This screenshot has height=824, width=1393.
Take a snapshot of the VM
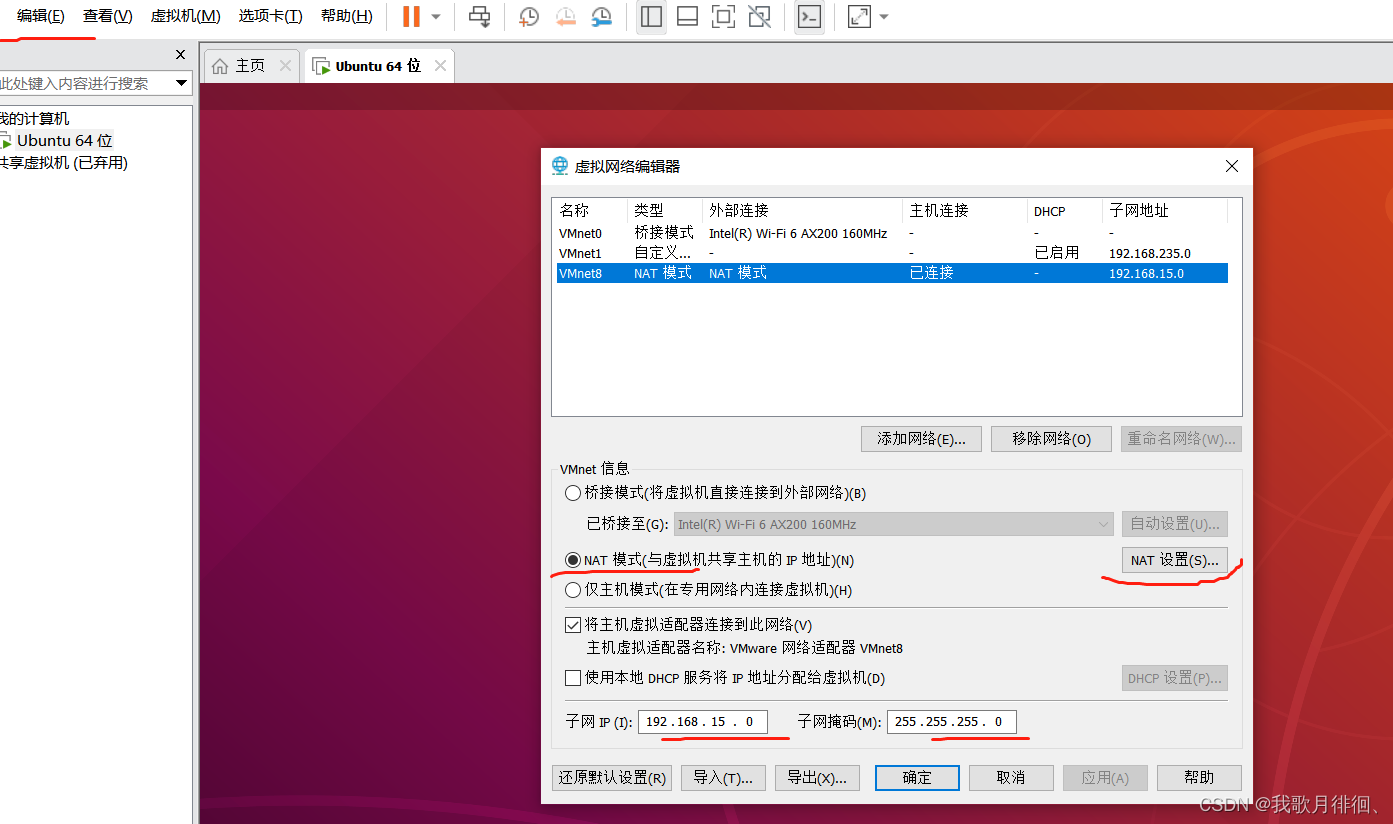pos(527,16)
